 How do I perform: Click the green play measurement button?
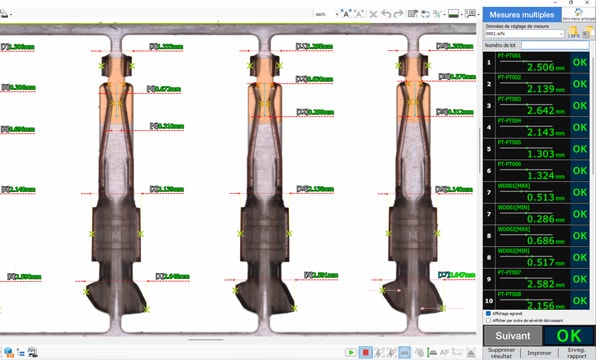tap(350, 352)
